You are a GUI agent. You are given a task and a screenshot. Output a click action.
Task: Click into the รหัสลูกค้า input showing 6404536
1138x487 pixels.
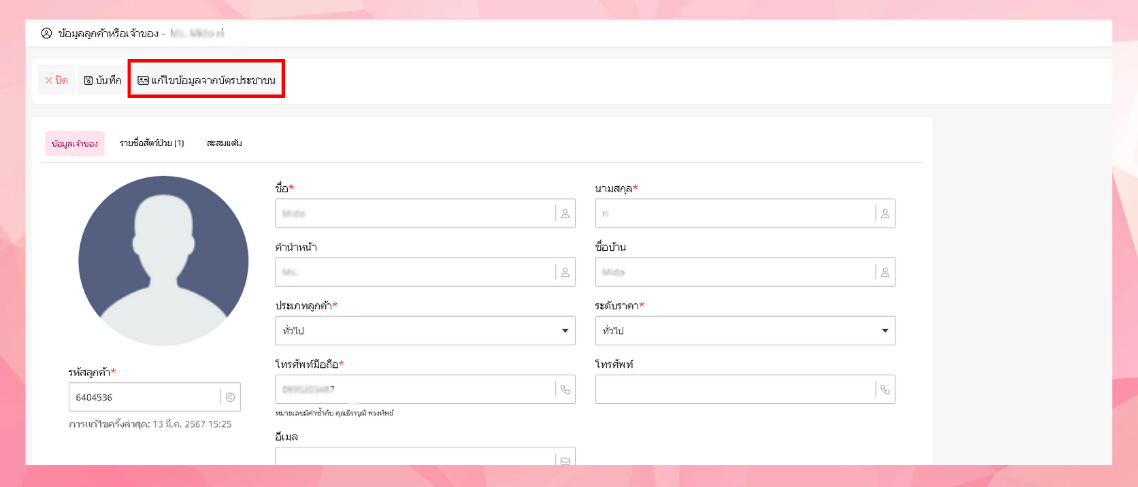point(143,397)
